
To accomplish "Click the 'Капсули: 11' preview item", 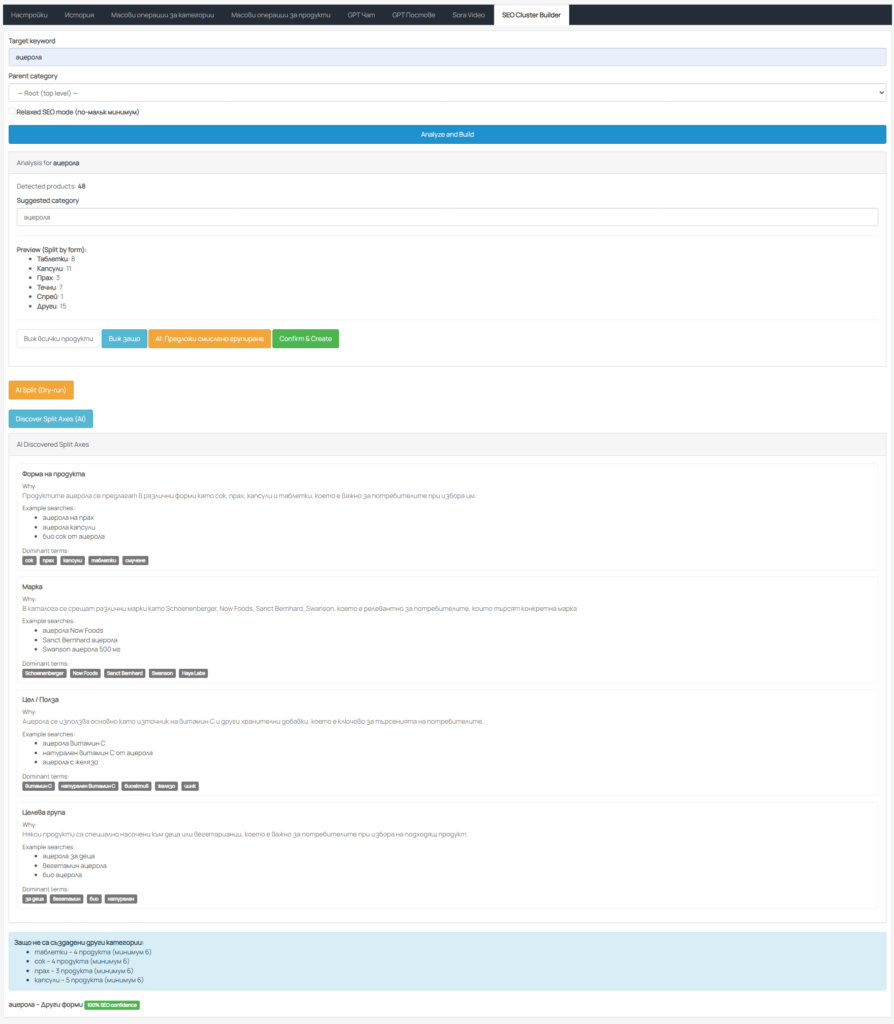I will coord(54,268).
